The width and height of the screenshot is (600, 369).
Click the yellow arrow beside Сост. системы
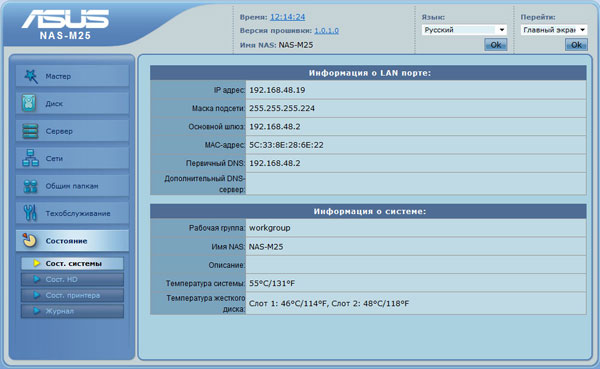[x=37, y=263]
